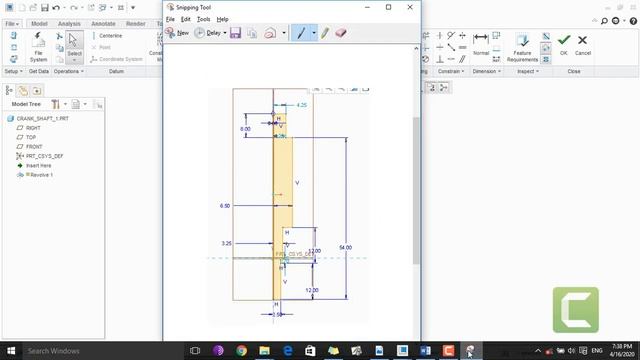Select the Highlighter tool
The width and height of the screenshot is (640, 360).
coord(325,33)
